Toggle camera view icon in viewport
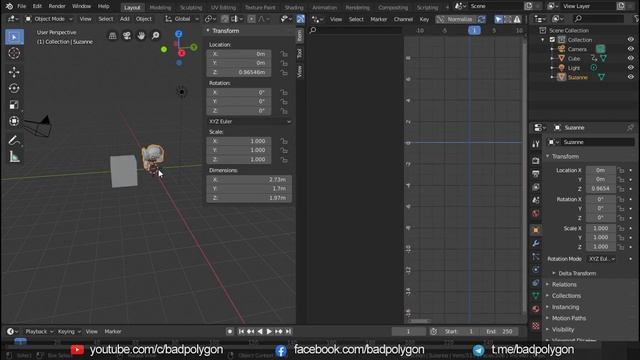This screenshot has height=360, width=640. (x=127, y=36)
